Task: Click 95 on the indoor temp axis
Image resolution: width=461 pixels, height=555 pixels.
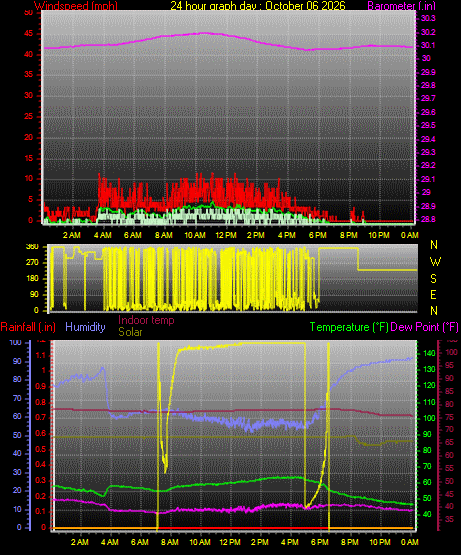Action: pos(449,365)
